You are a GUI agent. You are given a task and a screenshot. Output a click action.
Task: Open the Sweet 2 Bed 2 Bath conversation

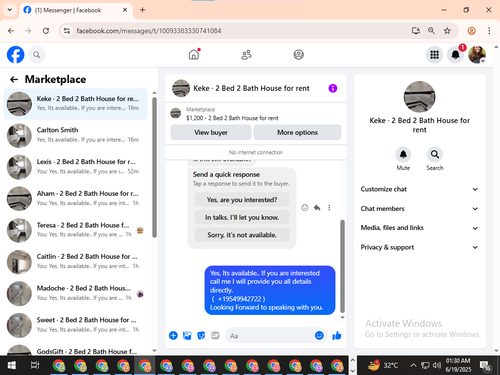coord(75,325)
